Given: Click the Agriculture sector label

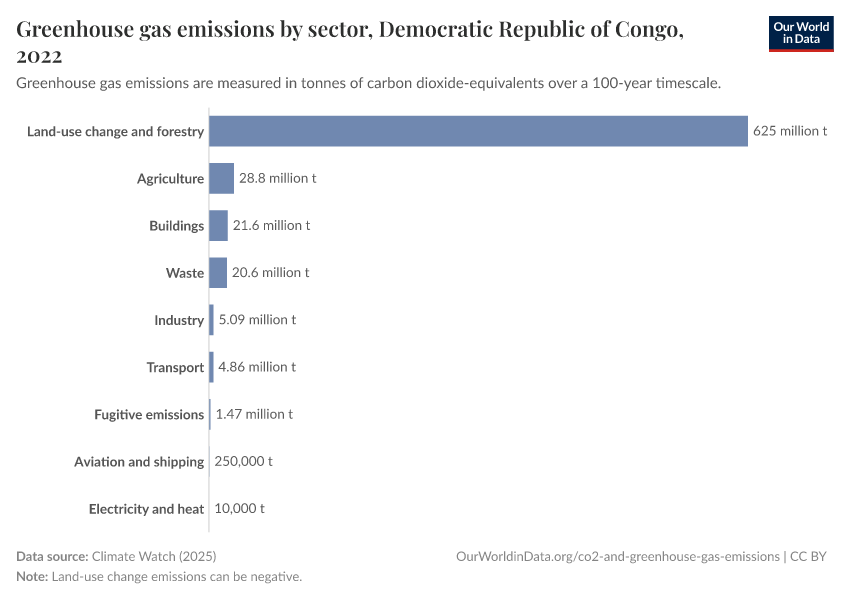Looking at the screenshot, I should click(170, 179).
